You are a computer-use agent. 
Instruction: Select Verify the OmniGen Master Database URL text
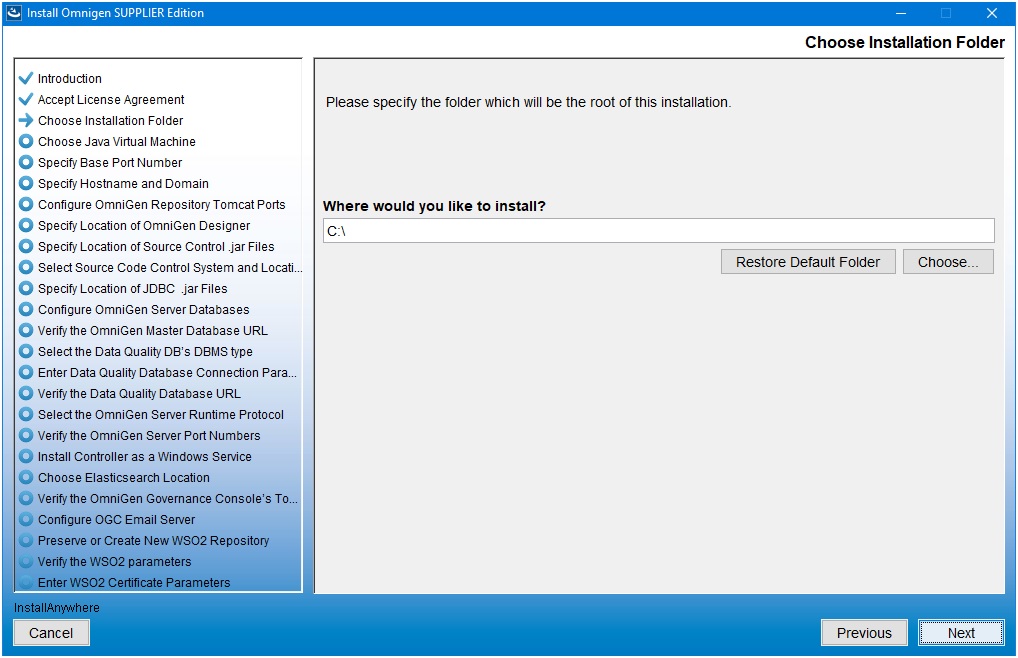tap(153, 330)
